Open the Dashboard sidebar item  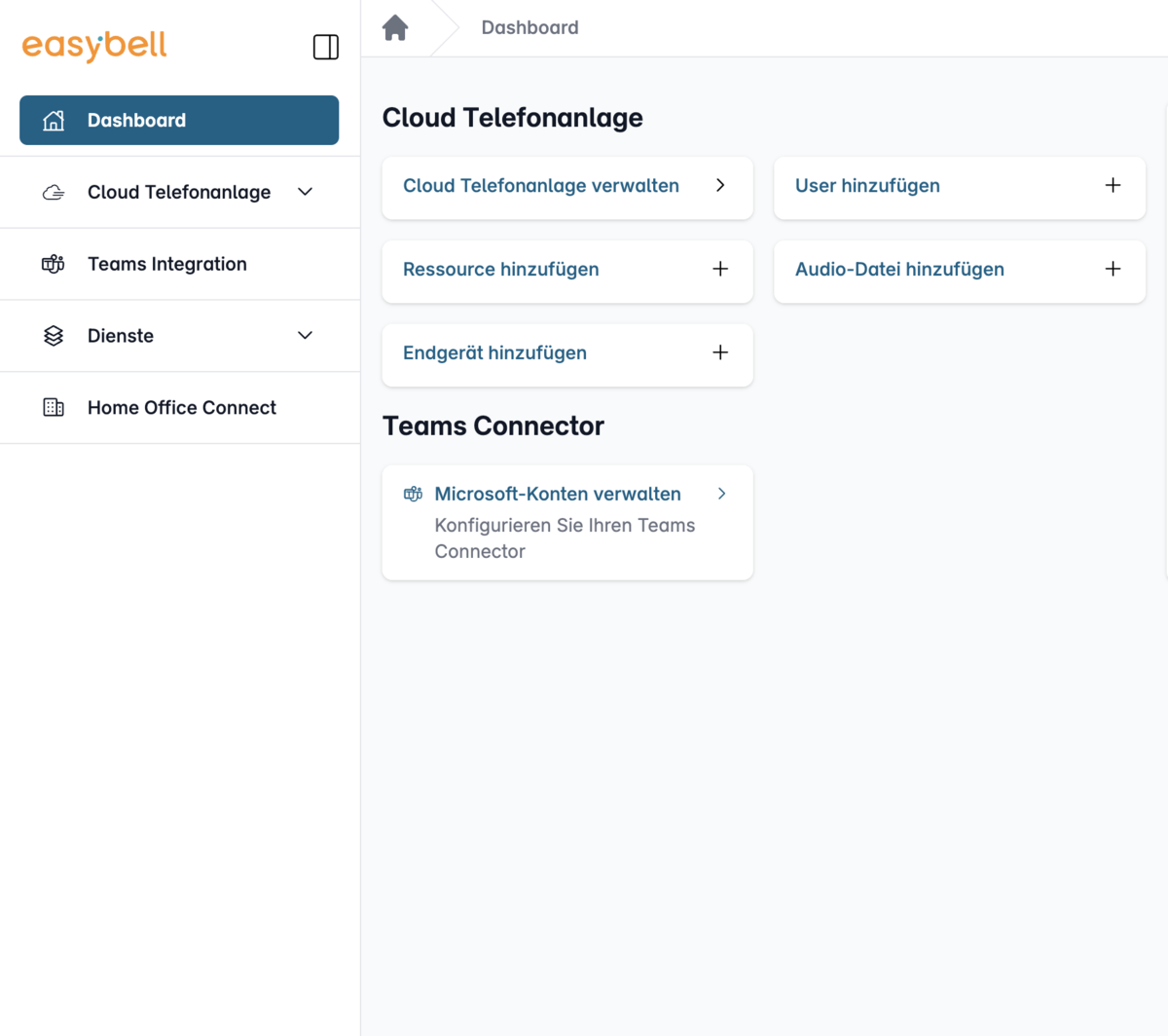pyautogui.click(x=179, y=120)
